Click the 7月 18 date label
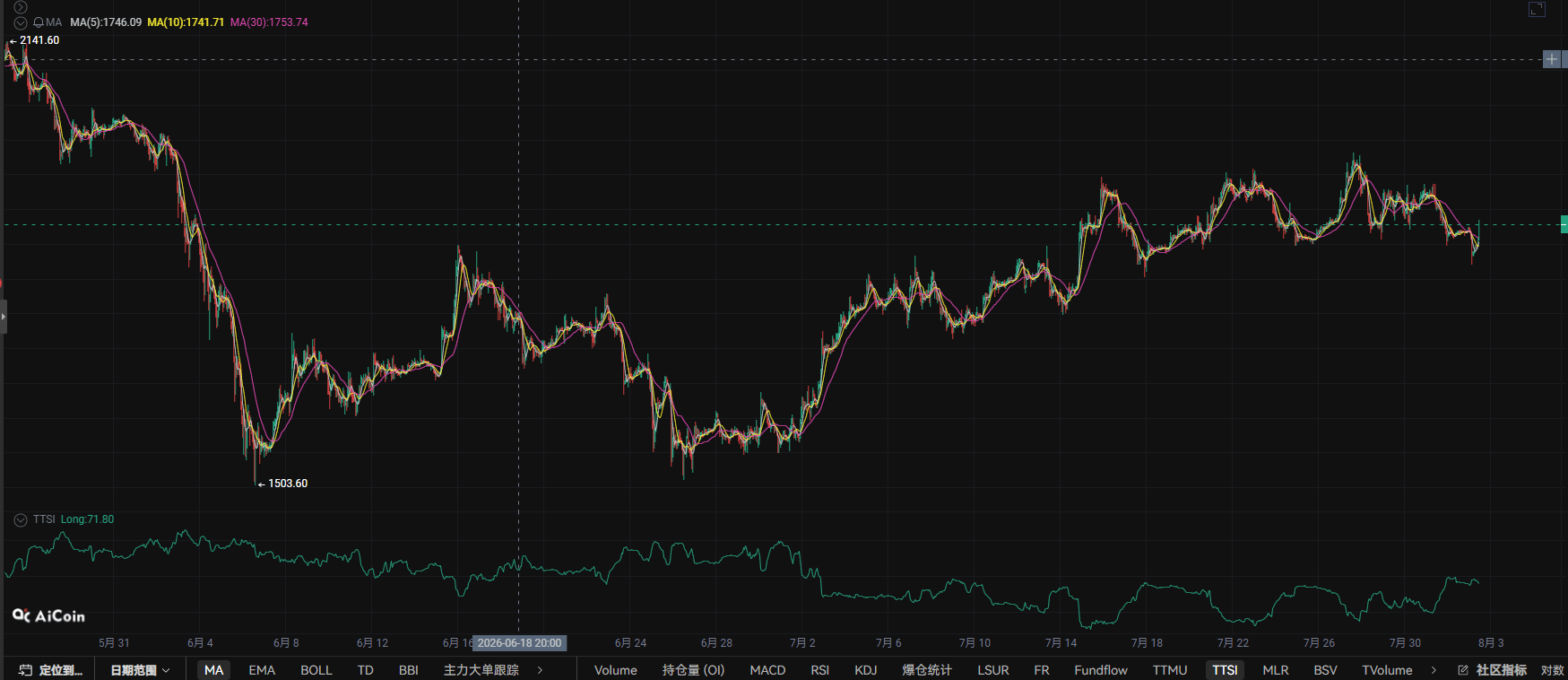 click(x=1147, y=643)
